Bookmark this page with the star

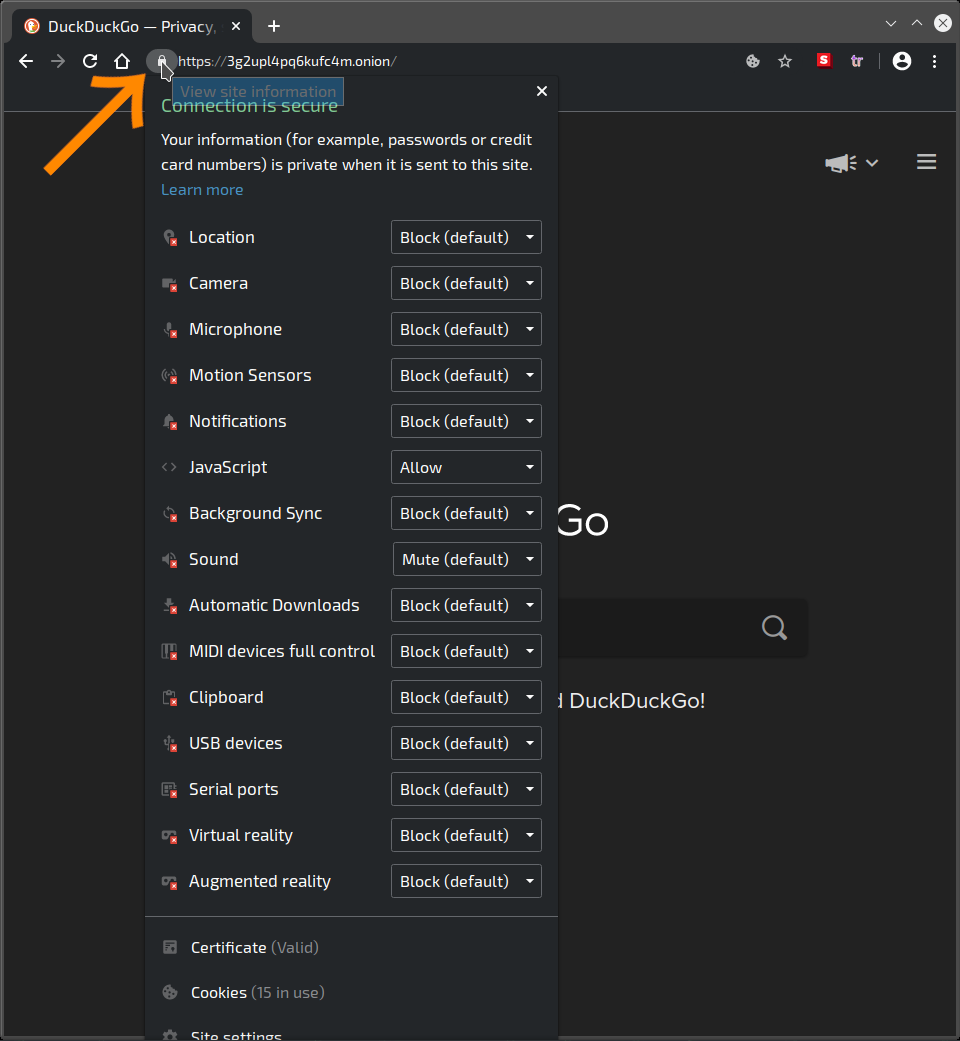pos(785,61)
